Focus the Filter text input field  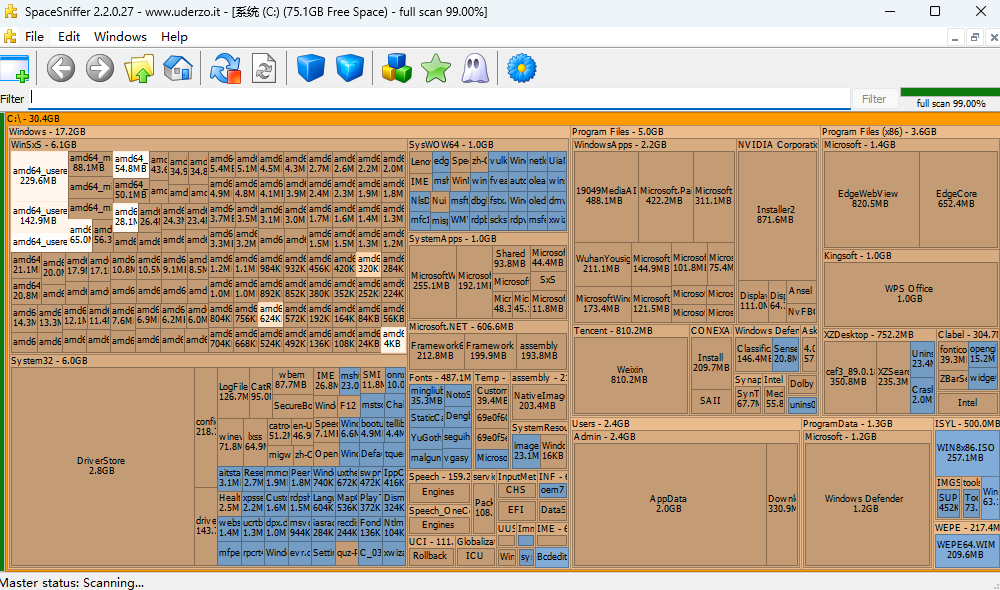pos(440,99)
